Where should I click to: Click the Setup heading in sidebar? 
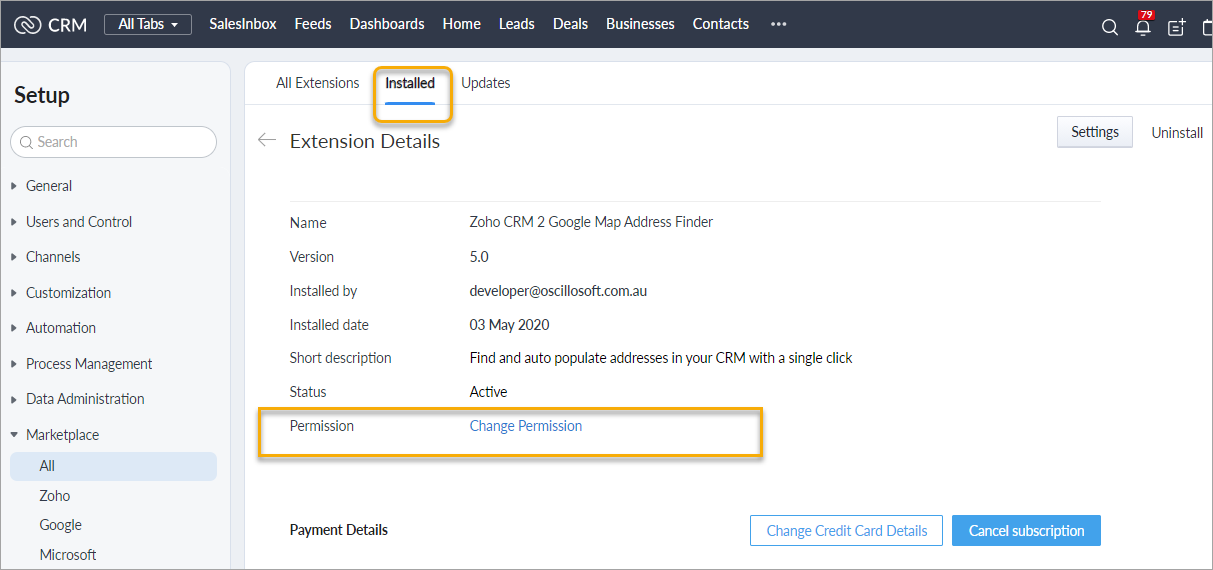click(x=42, y=95)
